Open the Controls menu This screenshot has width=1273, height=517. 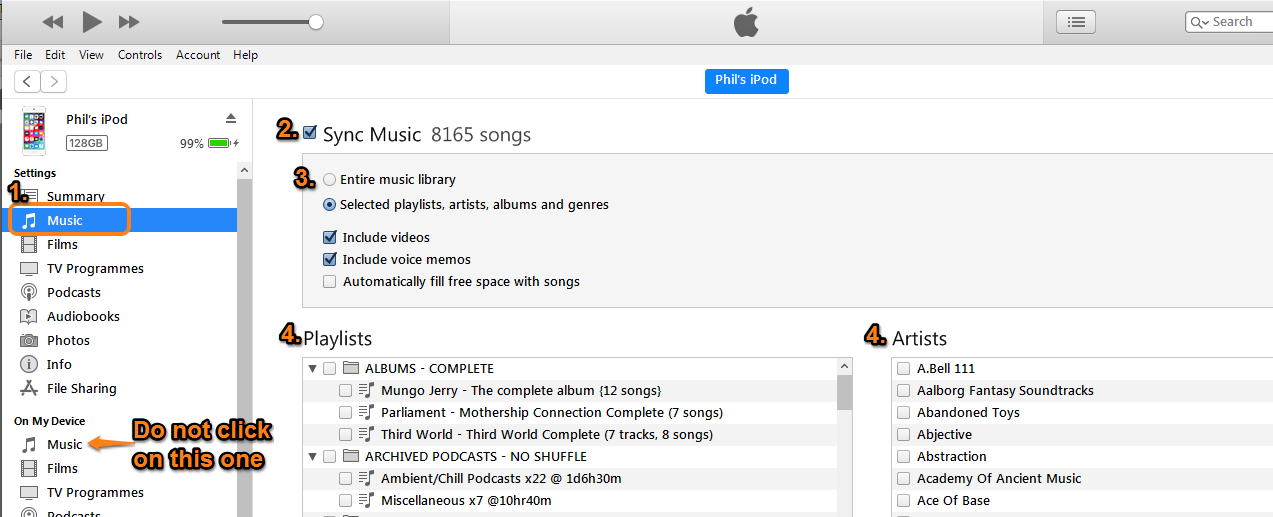click(140, 55)
